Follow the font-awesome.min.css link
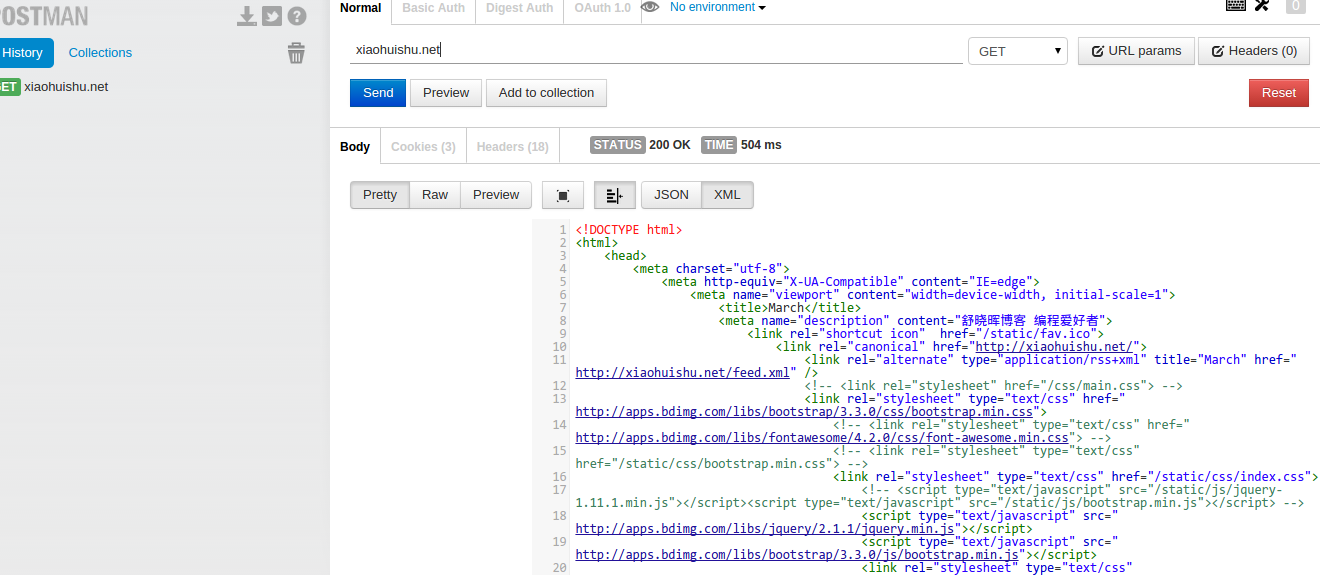 pos(822,438)
